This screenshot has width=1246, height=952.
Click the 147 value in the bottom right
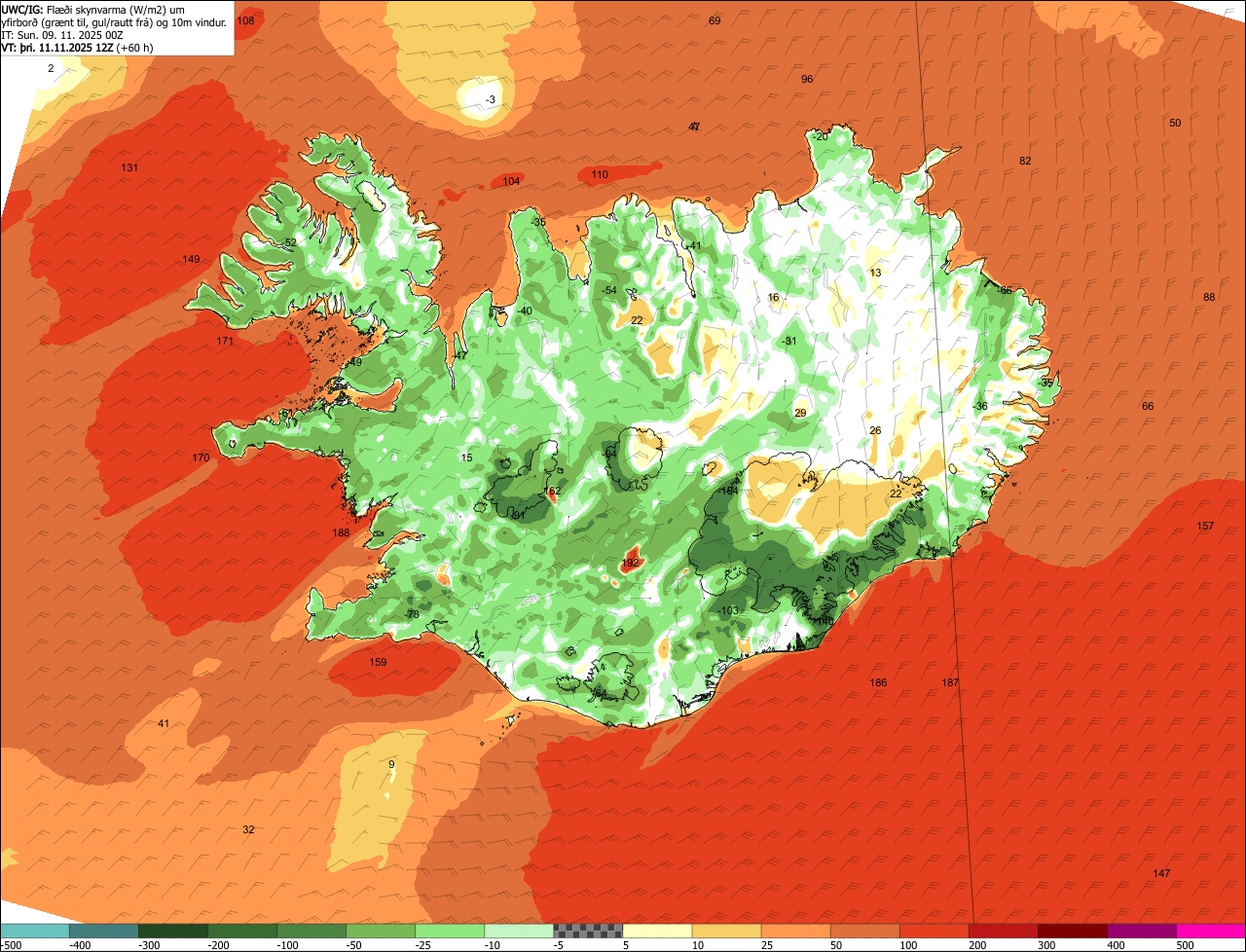[x=1161, y=873]
